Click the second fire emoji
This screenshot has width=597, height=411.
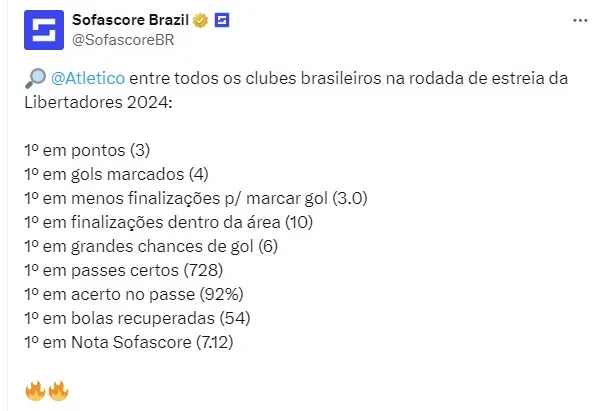[59, 390]
